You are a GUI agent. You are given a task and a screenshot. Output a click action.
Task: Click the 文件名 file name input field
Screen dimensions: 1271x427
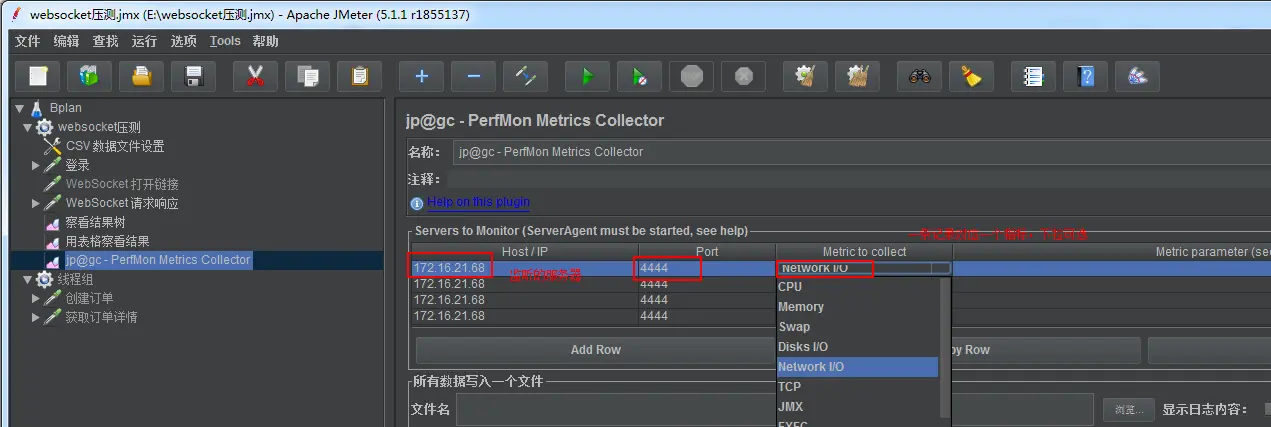tap(774, 409)
